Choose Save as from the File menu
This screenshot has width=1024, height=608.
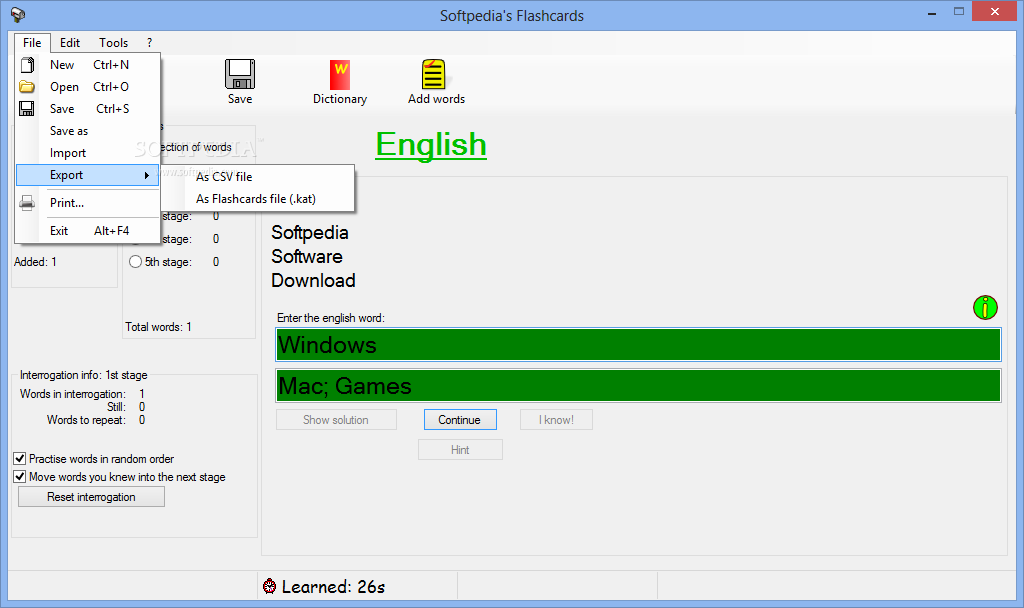tap(88, 131)
